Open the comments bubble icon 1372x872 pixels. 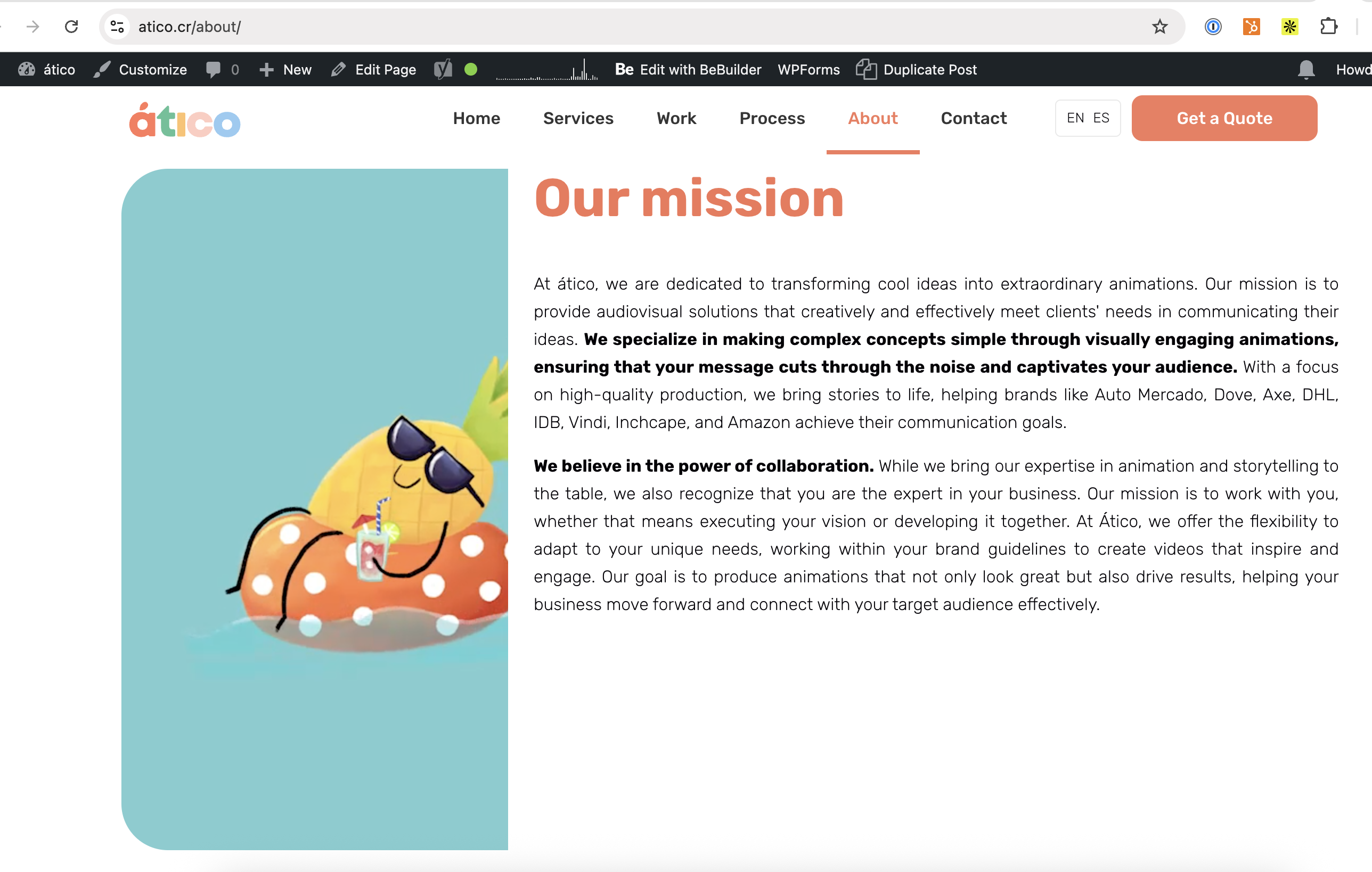[x=214, y=70]
